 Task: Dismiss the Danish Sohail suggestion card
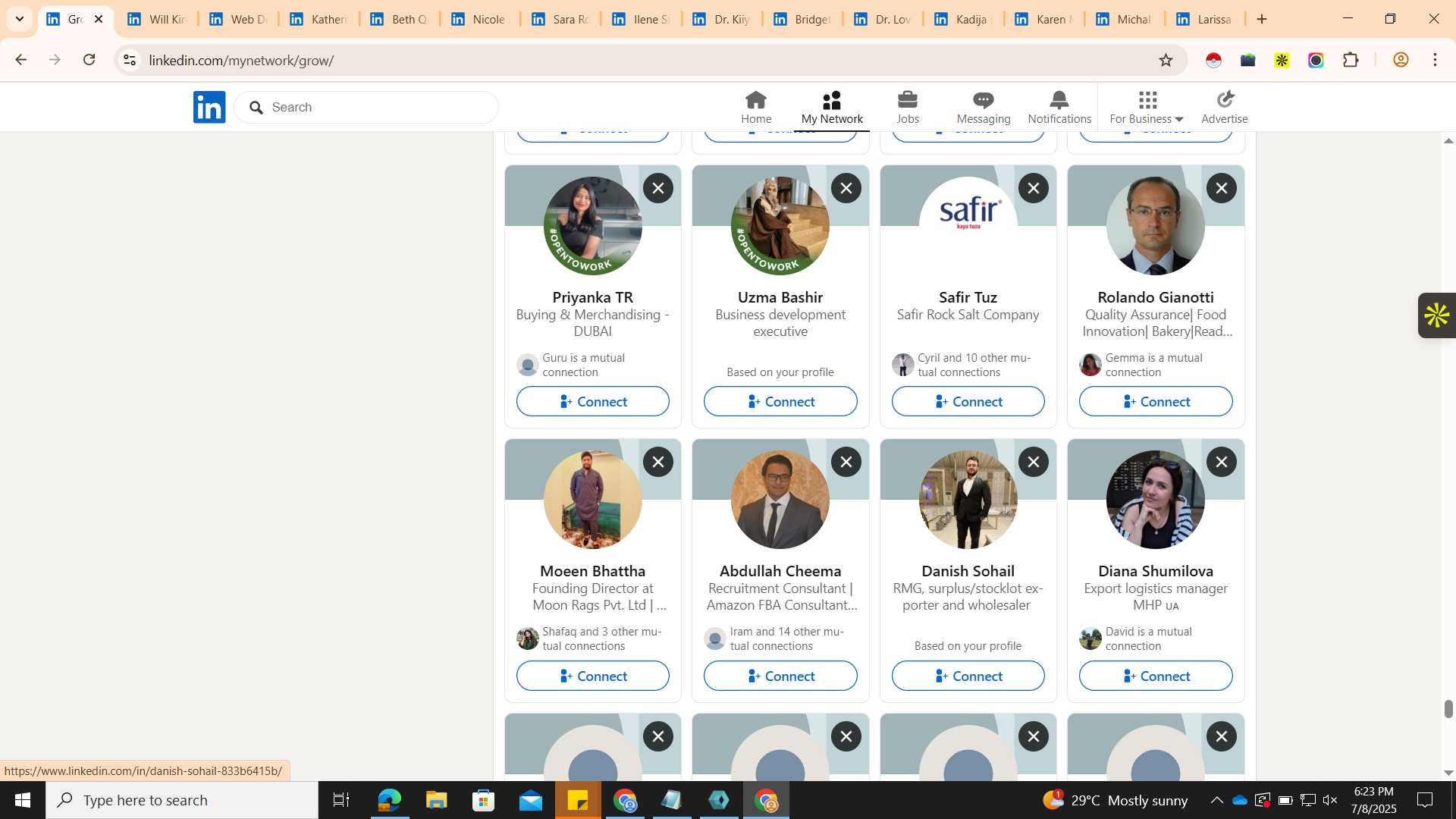pyautogui.click(x=1034, y=462)
